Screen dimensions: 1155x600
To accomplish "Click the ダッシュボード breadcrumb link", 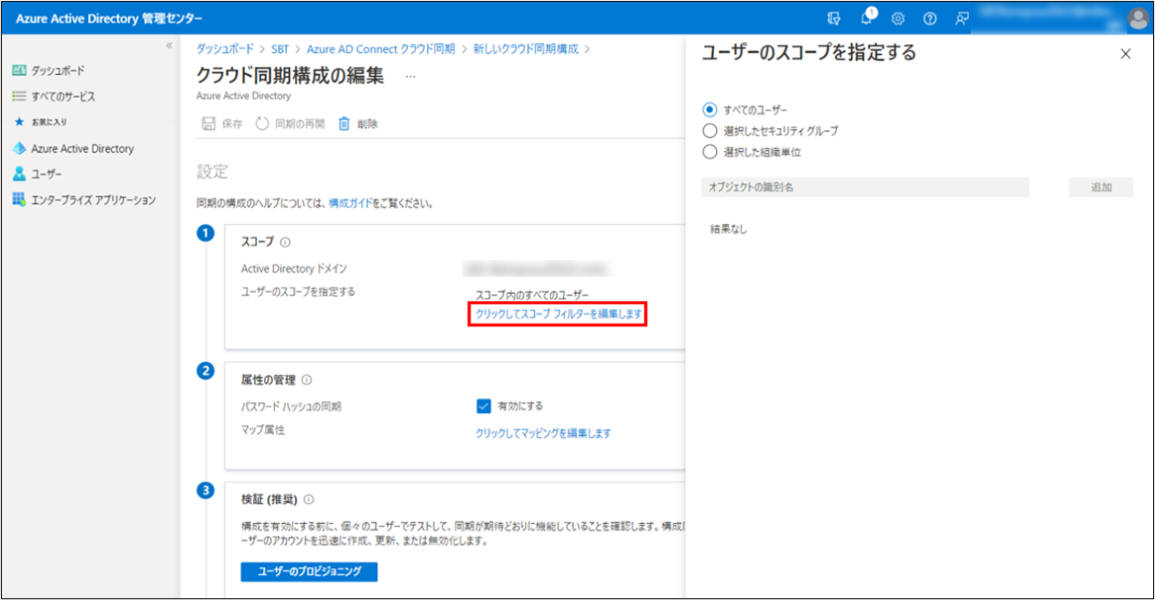I will click(225, 49).
